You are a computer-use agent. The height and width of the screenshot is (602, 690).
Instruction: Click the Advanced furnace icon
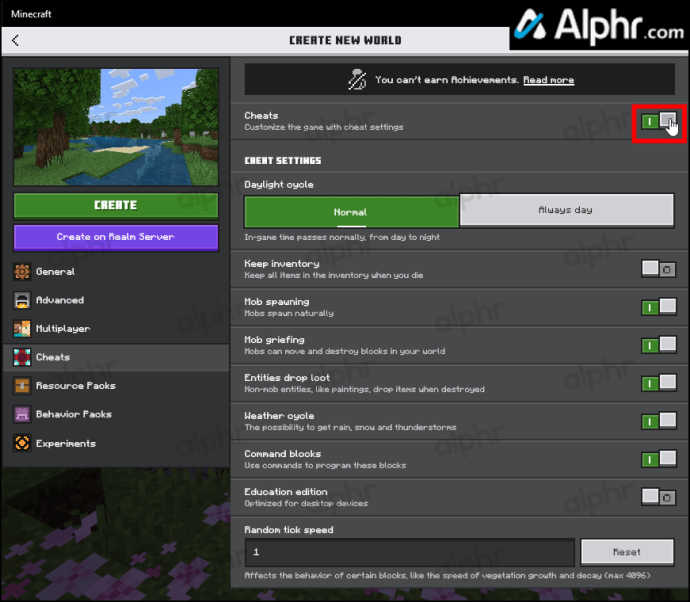click(22, 300)
